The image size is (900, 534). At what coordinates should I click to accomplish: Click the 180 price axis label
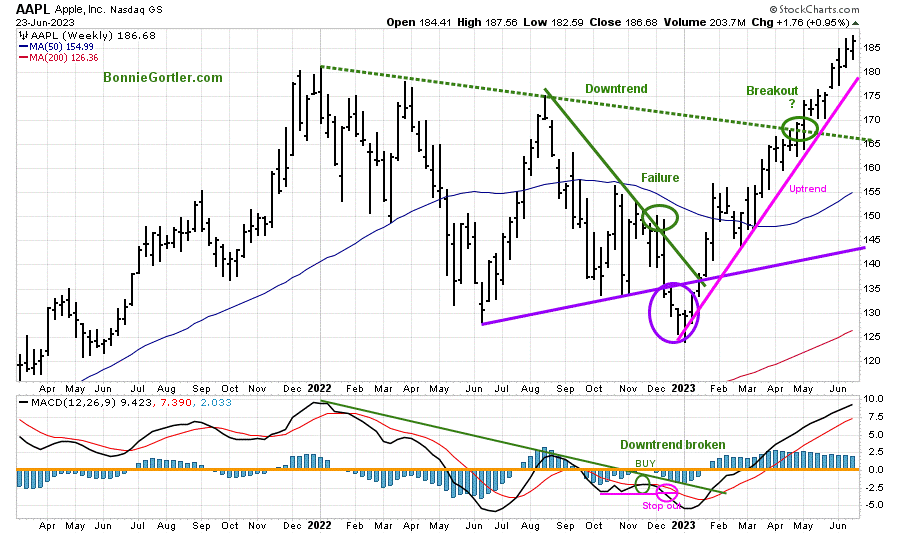(872, 72)
